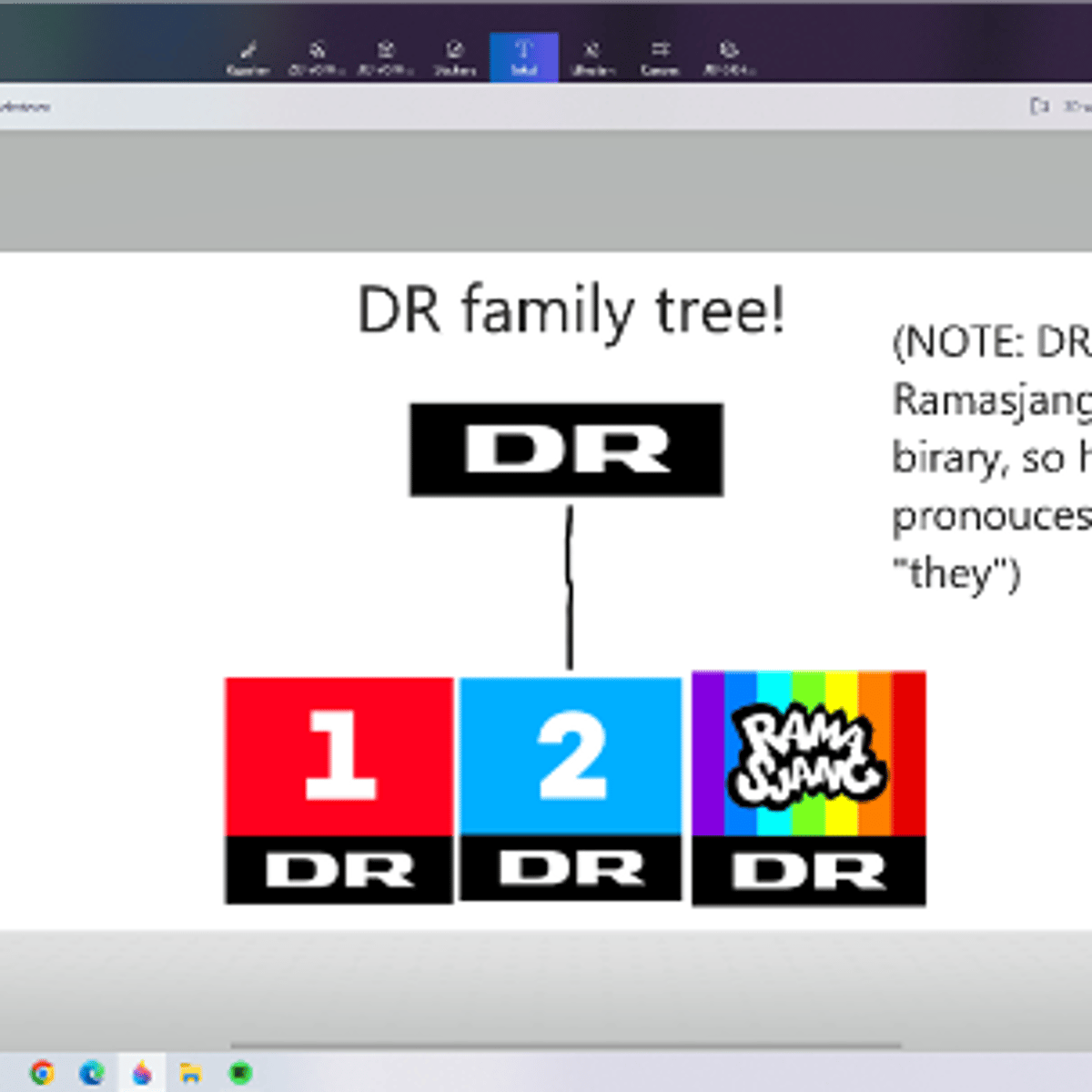The width and height of the screenshot is (1092, 1092).
Task: Click the NOTE text block on the canvas
Action: pyautogui.click(x=992, y=457)
